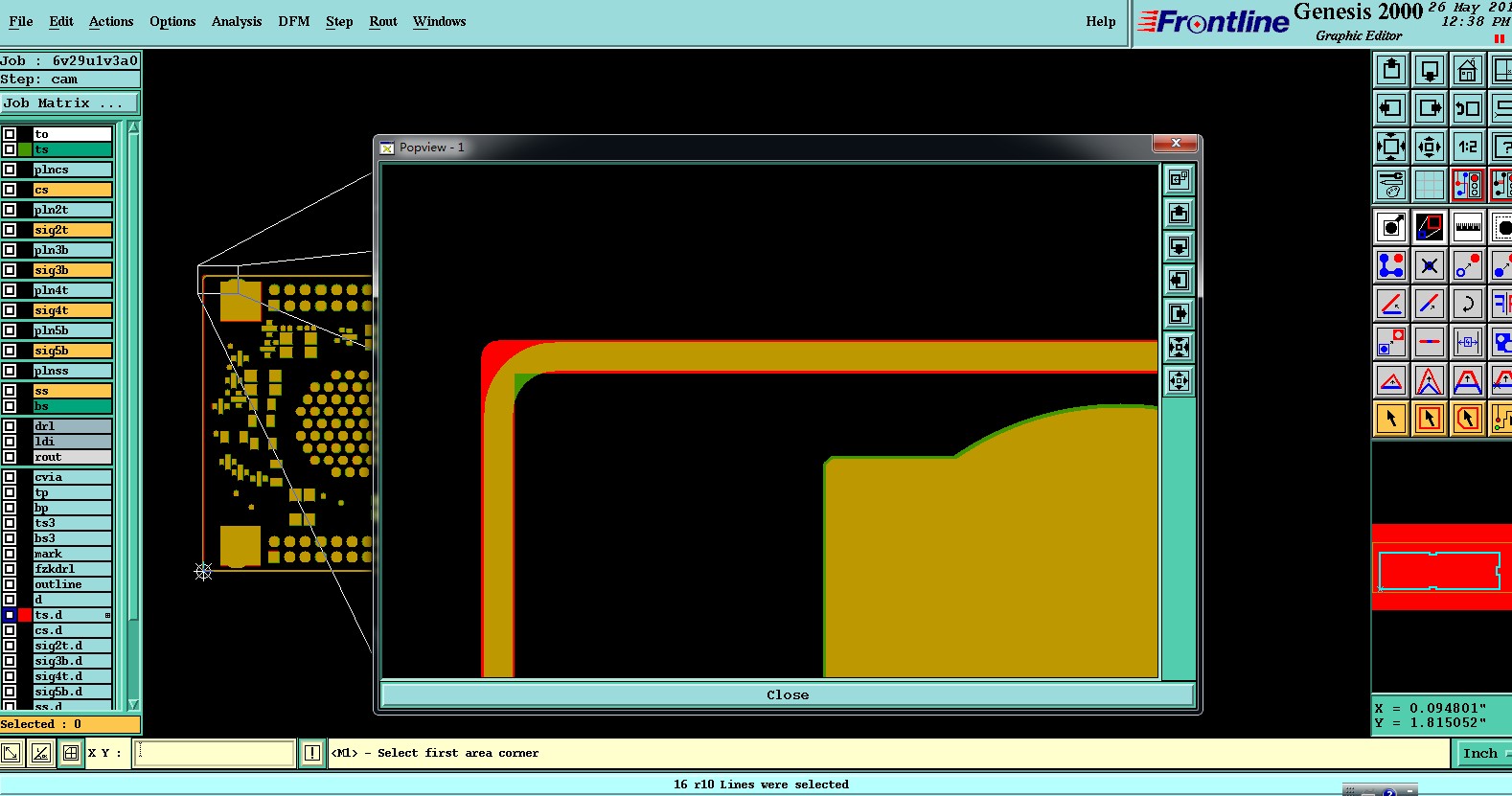Click the previous view undo-zoom icon
Screen dimensions: 1512x796
(x=1468, y=108)
